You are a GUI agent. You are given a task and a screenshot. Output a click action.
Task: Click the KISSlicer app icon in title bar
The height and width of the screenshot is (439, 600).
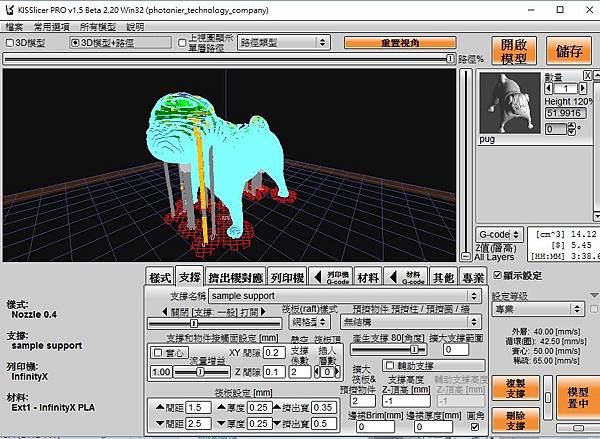[9, 10]
